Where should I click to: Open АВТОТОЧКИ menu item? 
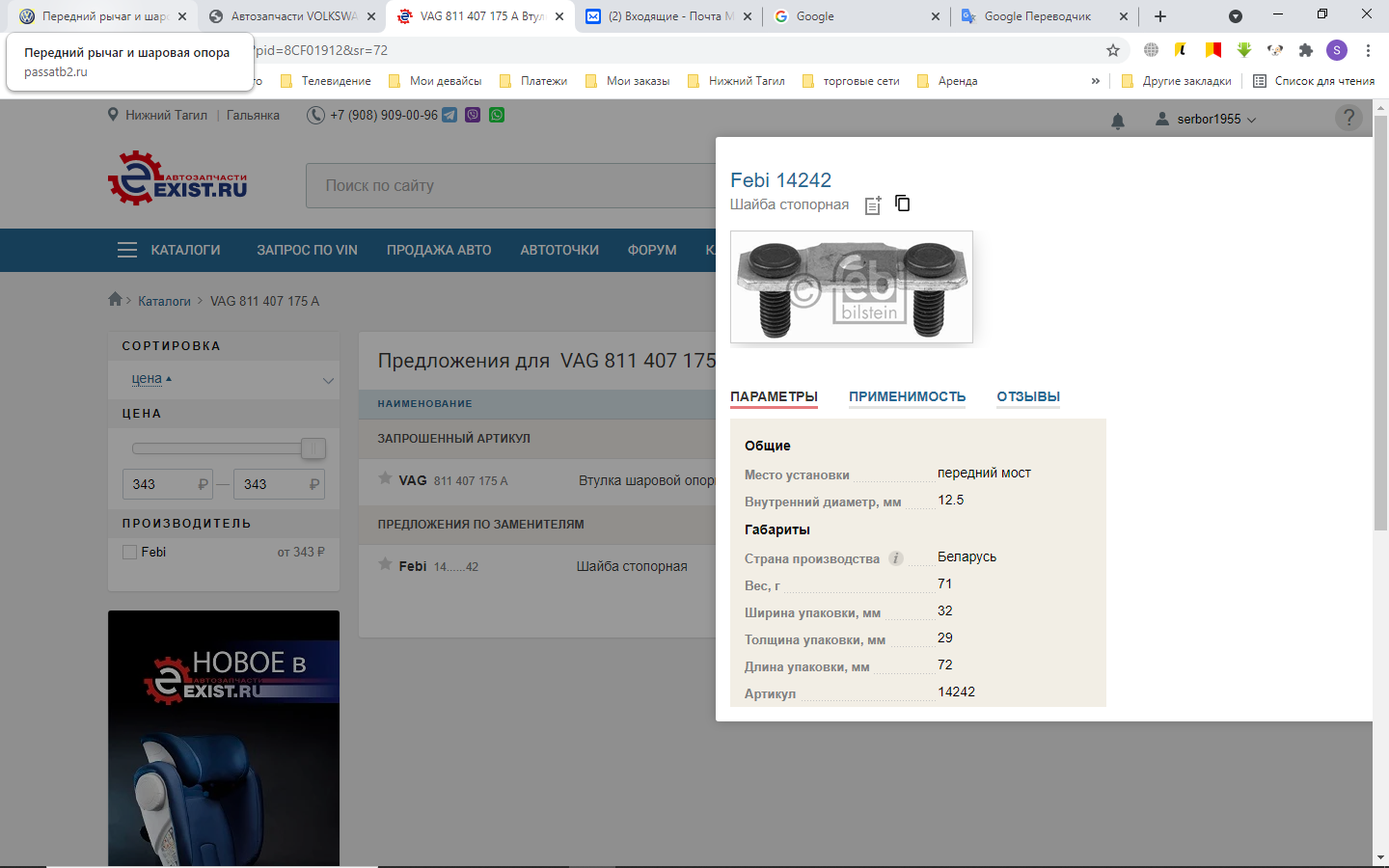[559, 250]
